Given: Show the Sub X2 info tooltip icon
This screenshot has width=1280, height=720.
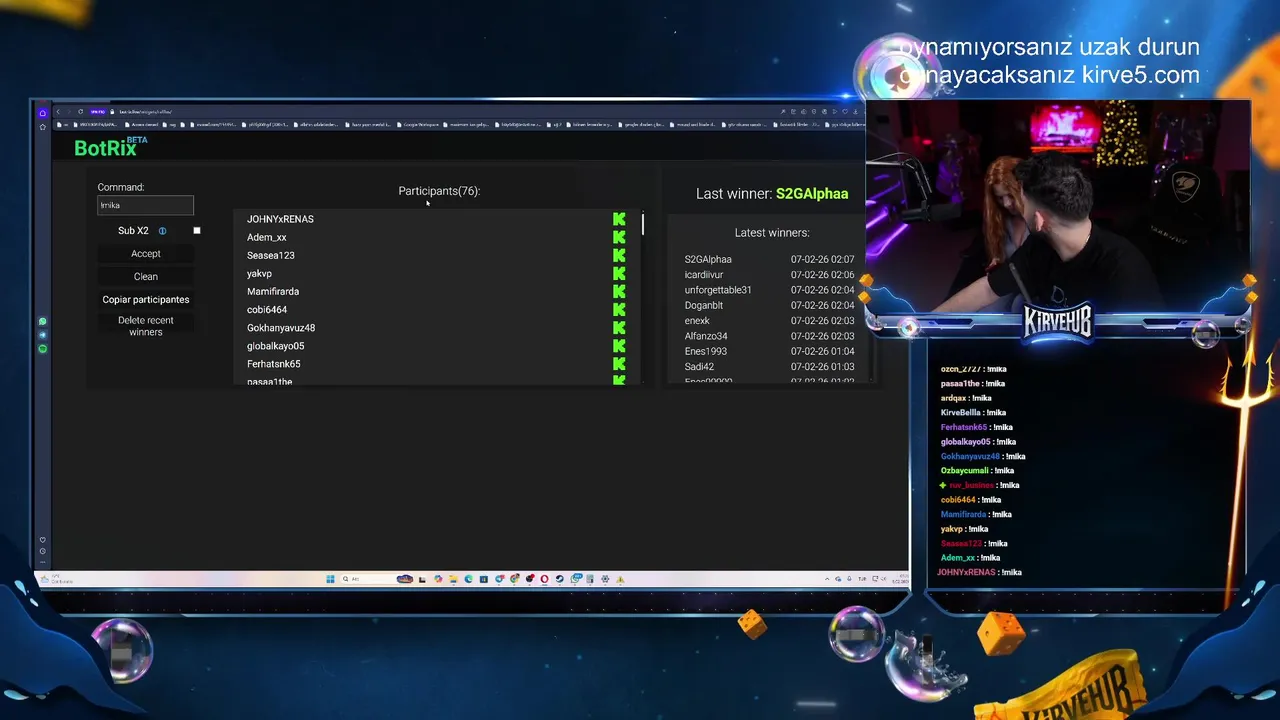Looking at the screenshot, I should point(162,231).
